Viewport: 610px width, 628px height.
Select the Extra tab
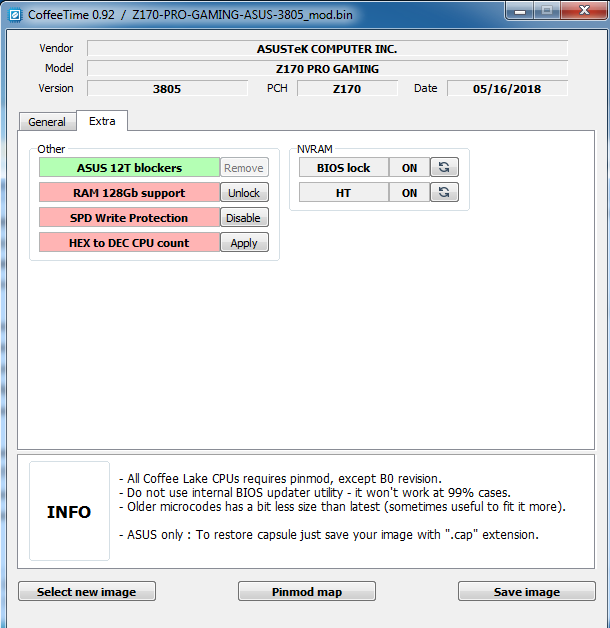[x=102, y=121]
